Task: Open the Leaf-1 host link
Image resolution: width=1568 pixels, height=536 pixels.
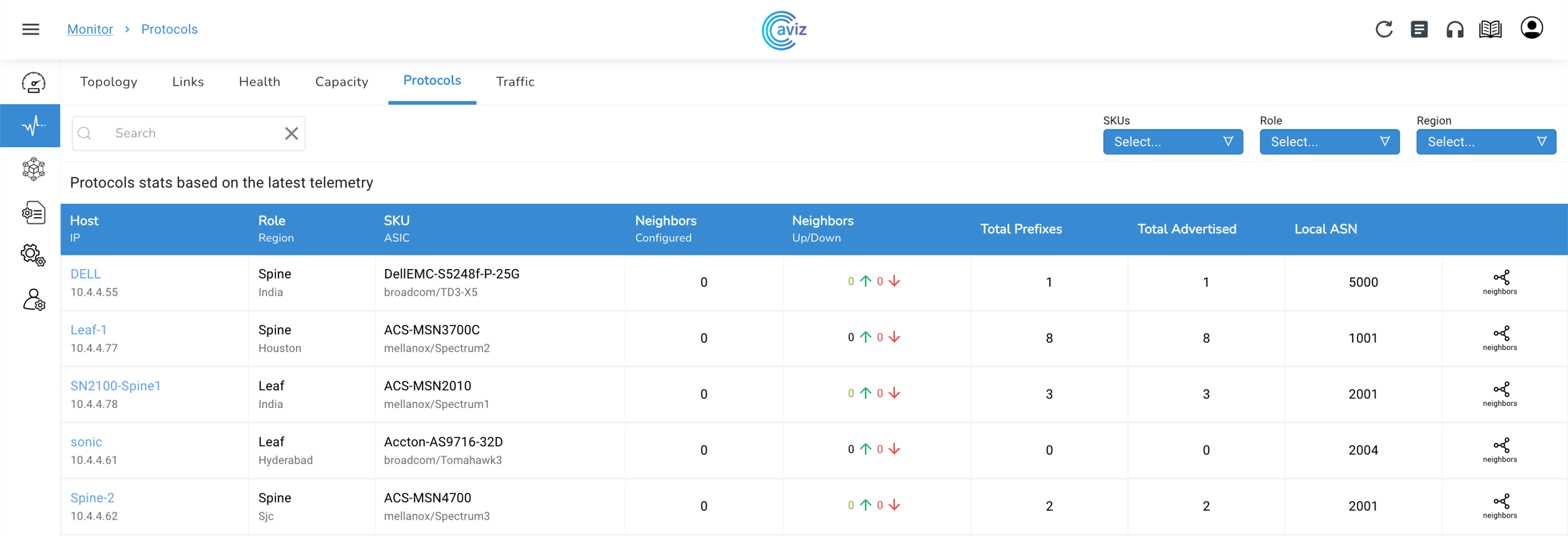Action: [88, 330]
